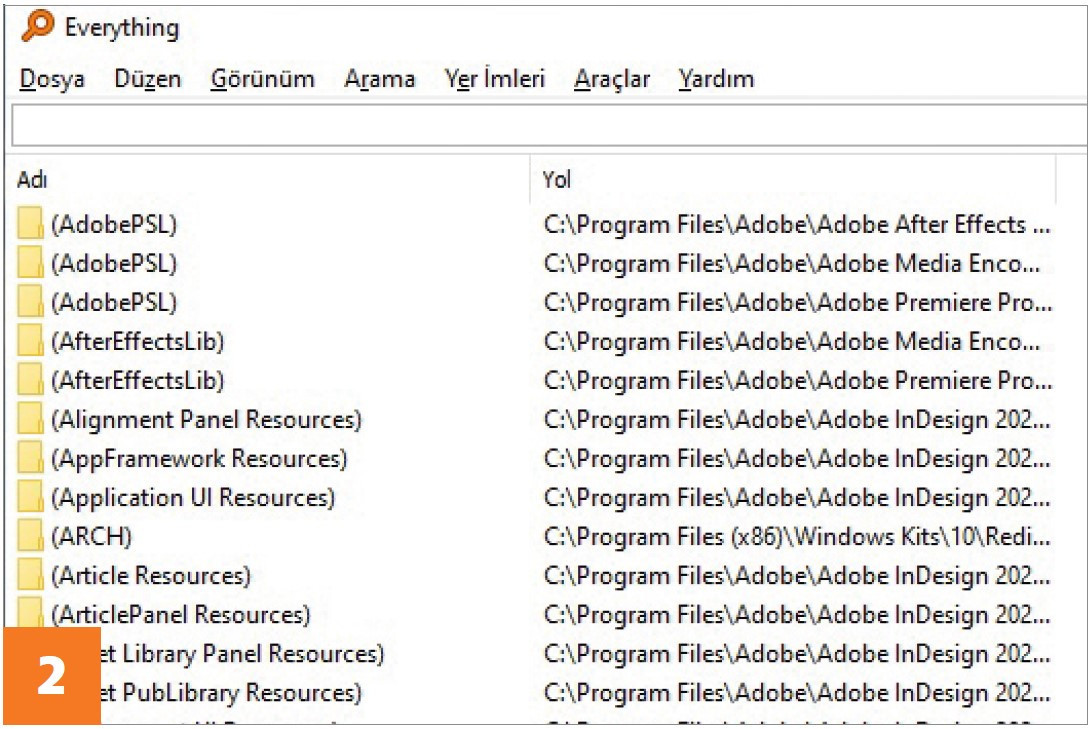This screenshot has height=729, width=1092.
Task: Click InDesign path of (Article Resources)
Action: point(797,575)
